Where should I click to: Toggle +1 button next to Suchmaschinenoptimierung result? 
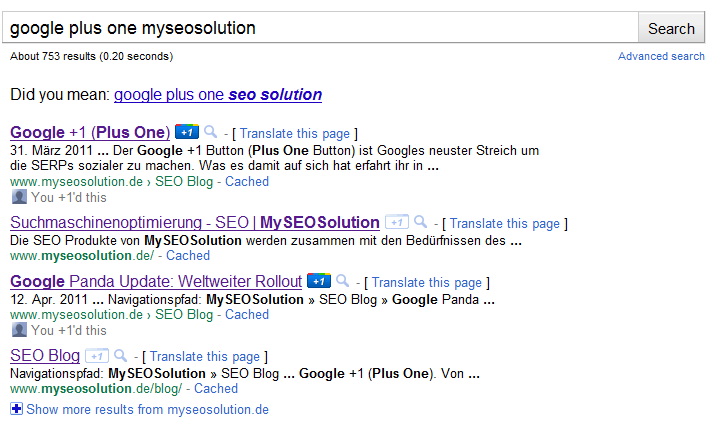coord(397,222)
